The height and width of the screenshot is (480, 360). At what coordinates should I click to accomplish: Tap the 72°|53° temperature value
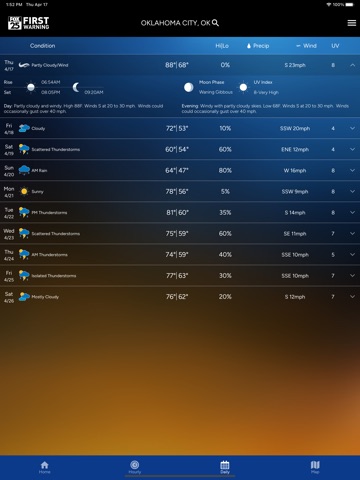tap(177, 128)
